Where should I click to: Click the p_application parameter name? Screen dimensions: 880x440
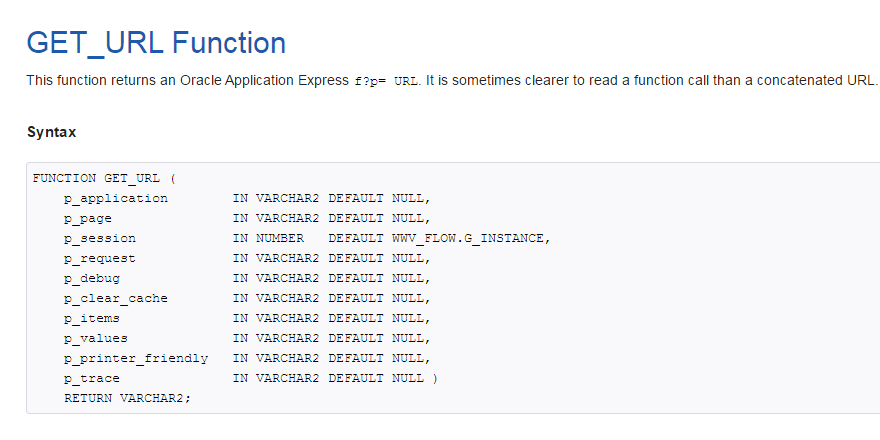tap(116, 198)
